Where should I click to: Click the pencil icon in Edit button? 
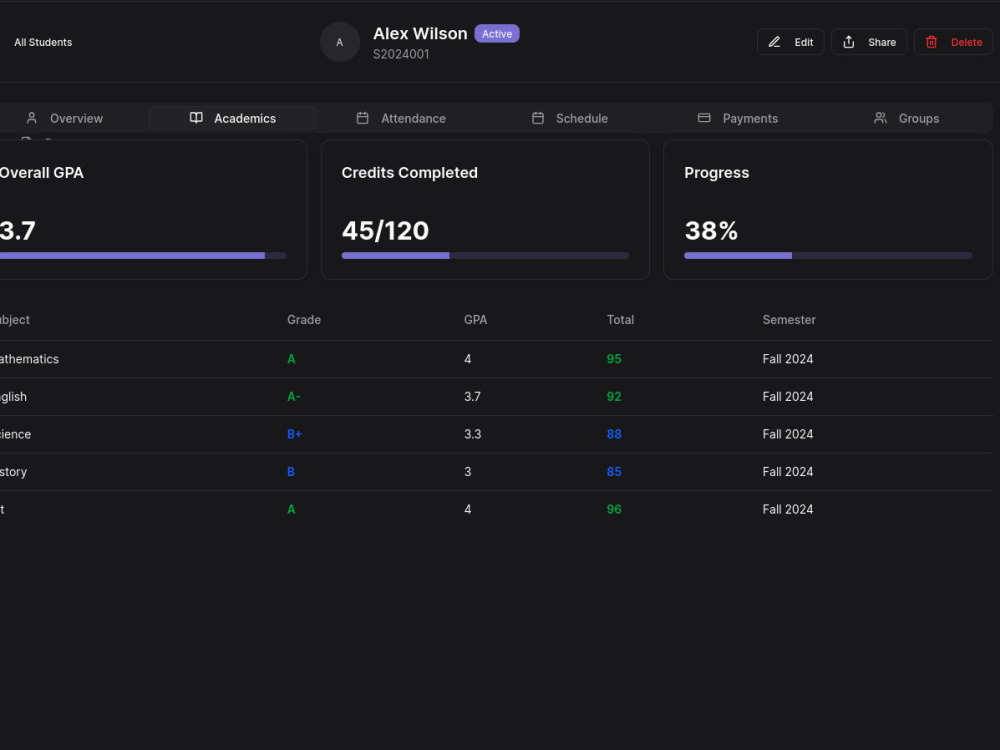coord(774,42)
